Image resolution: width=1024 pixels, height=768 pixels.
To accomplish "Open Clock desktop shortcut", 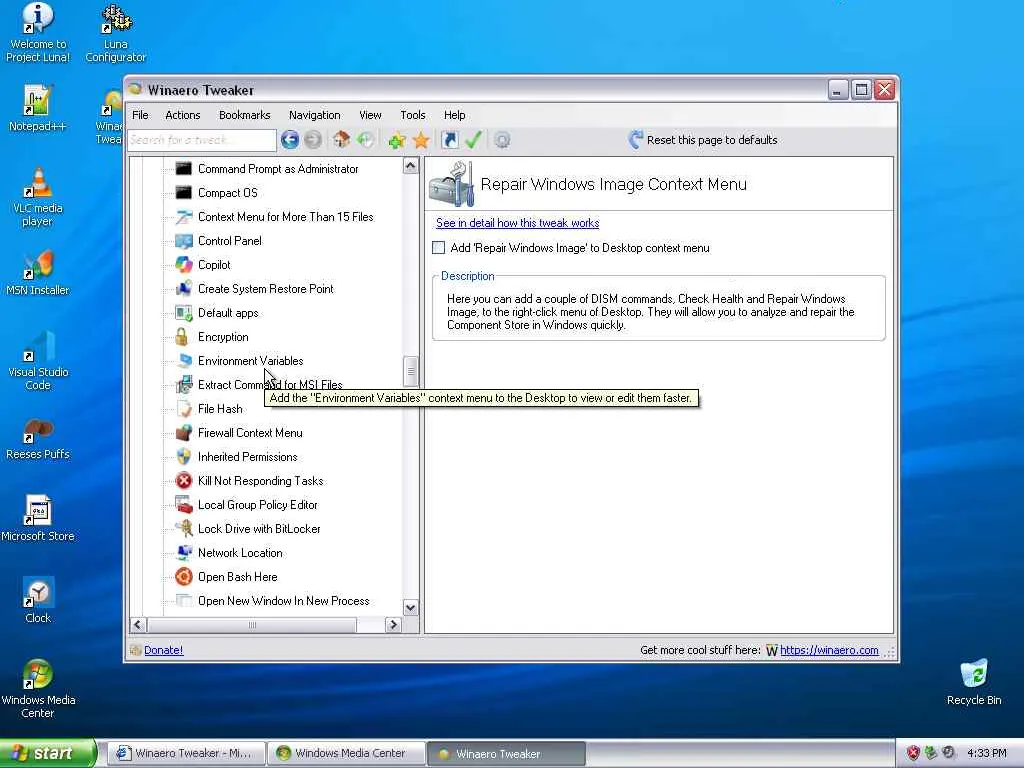I will (37, 600).
